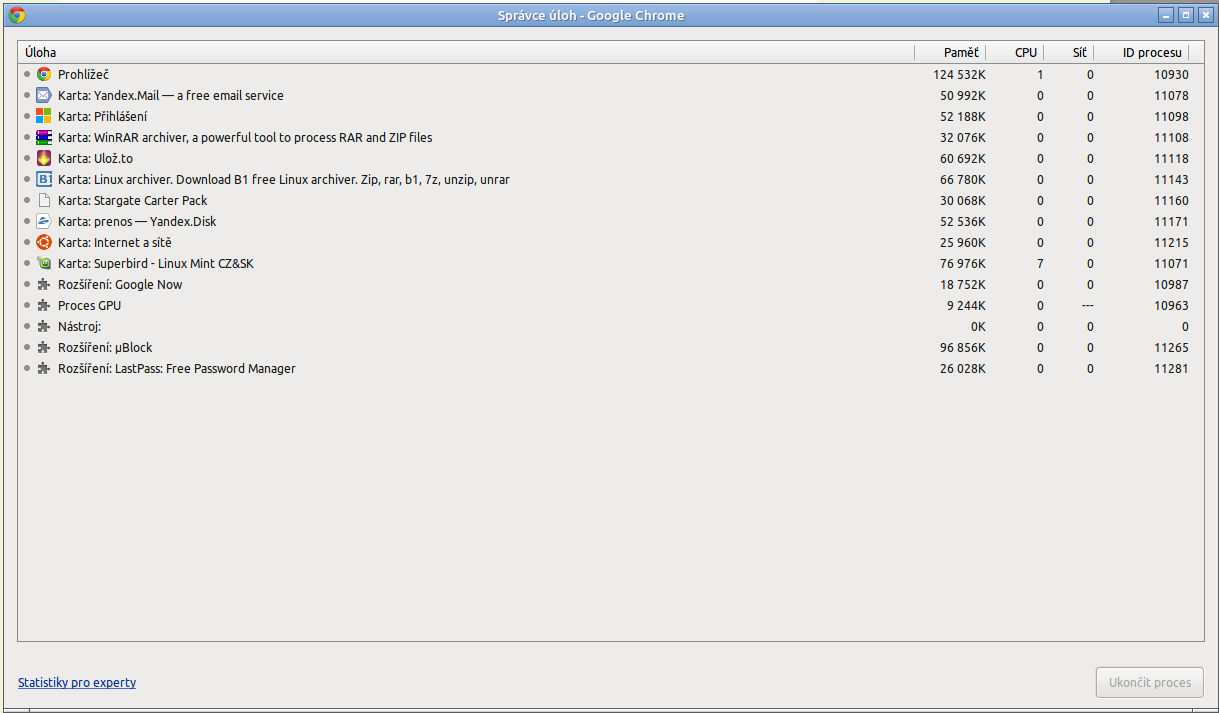1219x713 pixels.
Task: Click the Ubuntu icon for Internet a sítě
Action: (x=44, y=242)
